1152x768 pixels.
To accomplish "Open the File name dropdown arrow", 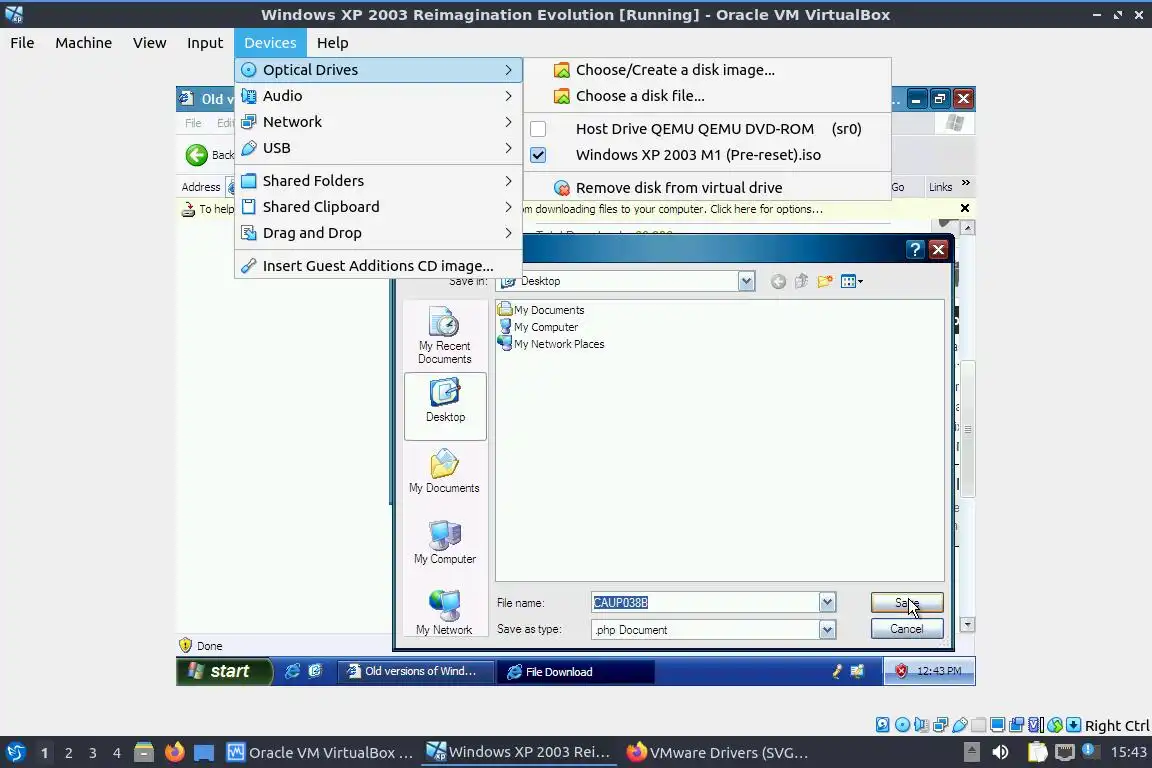I will 827,603.
